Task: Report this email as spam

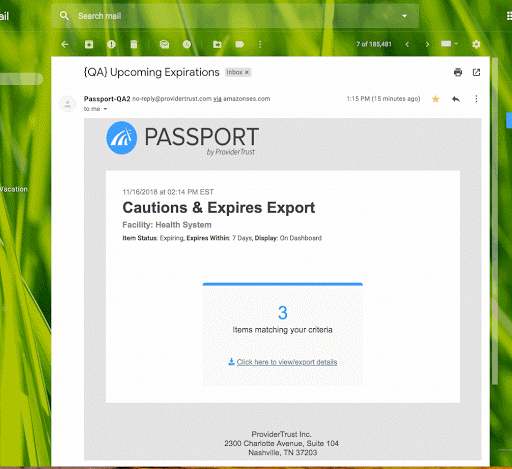Action: (x=111, y=44)
